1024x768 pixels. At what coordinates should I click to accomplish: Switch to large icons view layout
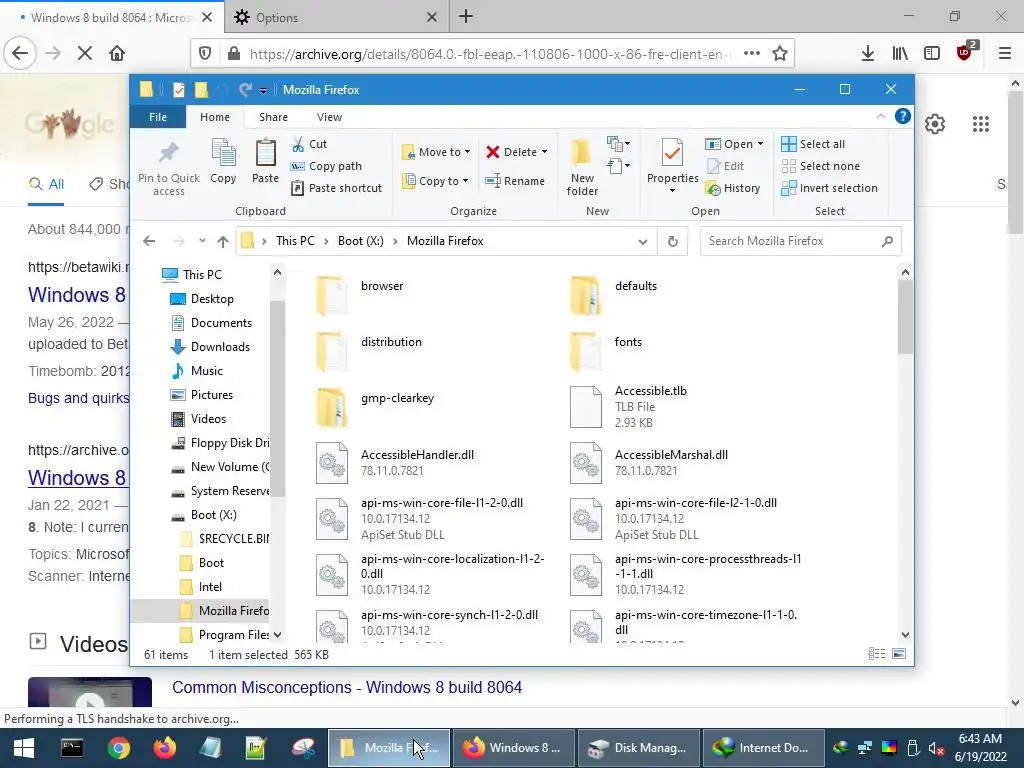coord(899,654)
